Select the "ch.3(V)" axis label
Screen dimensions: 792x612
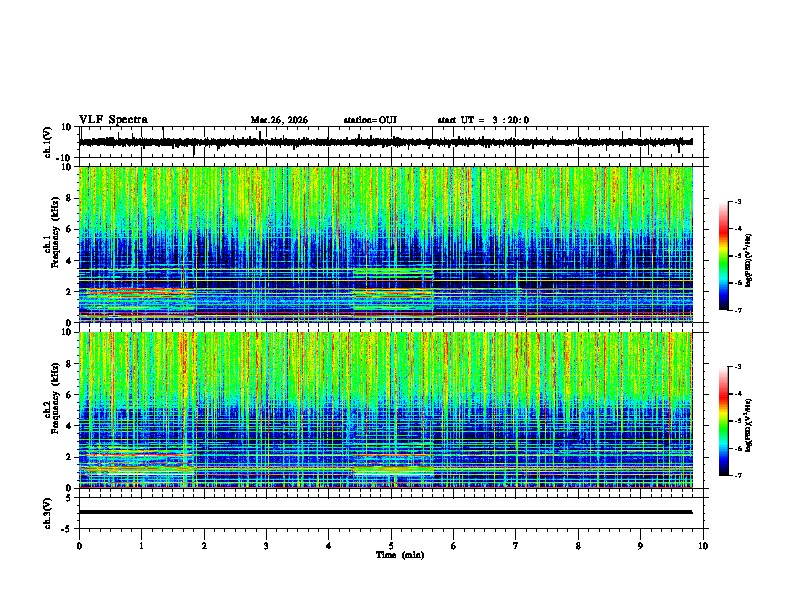[48, 514]
